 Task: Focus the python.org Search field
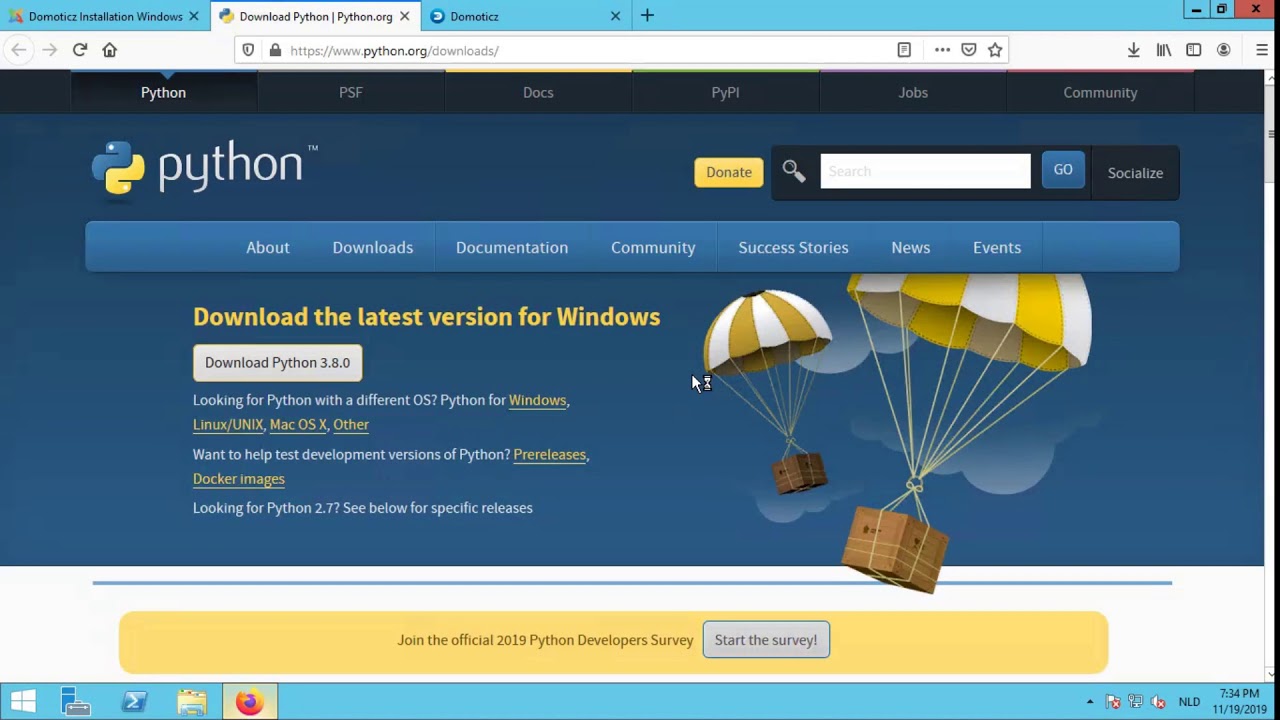925,171
